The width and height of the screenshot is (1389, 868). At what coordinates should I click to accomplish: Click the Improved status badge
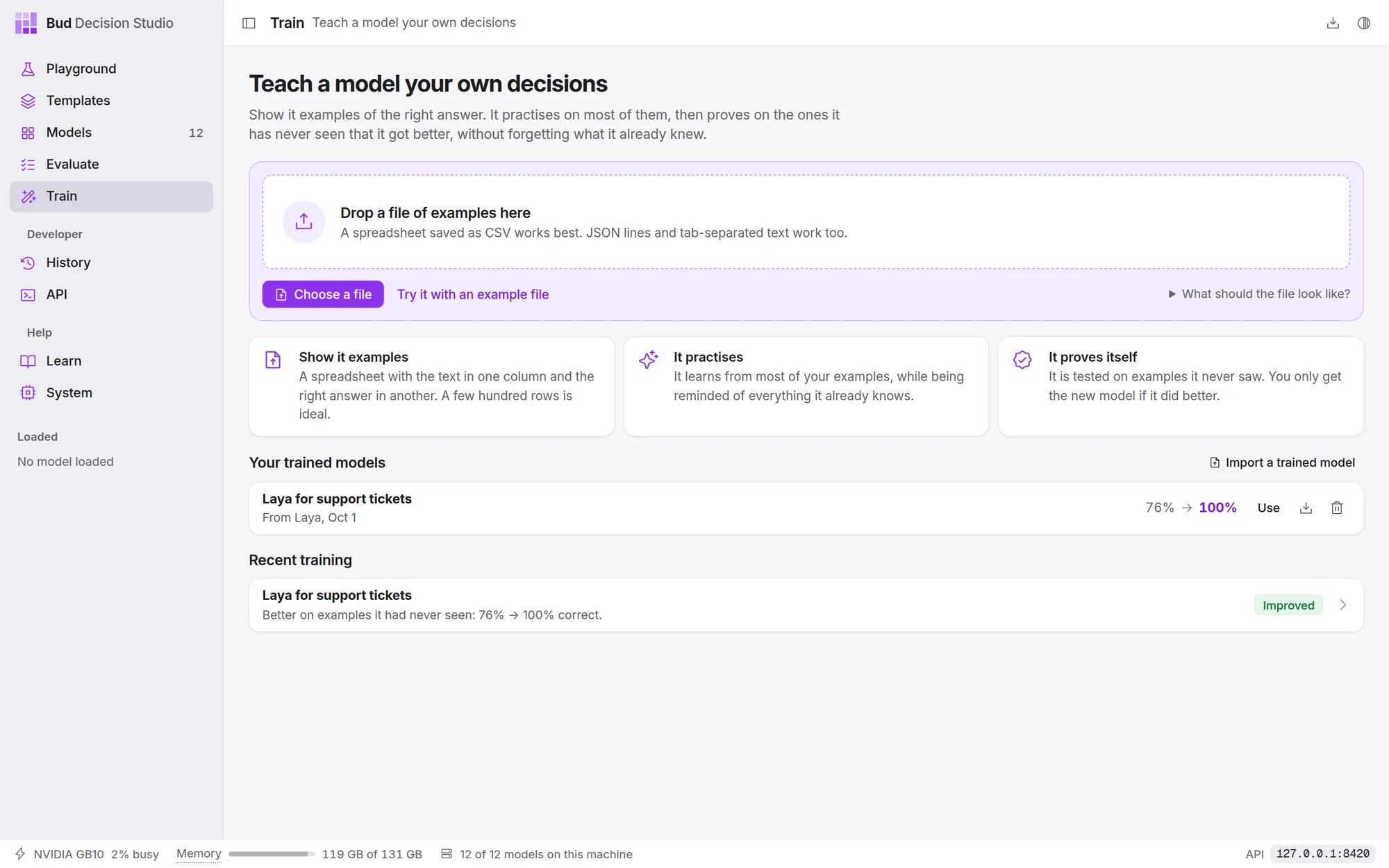pos(1288,605)
